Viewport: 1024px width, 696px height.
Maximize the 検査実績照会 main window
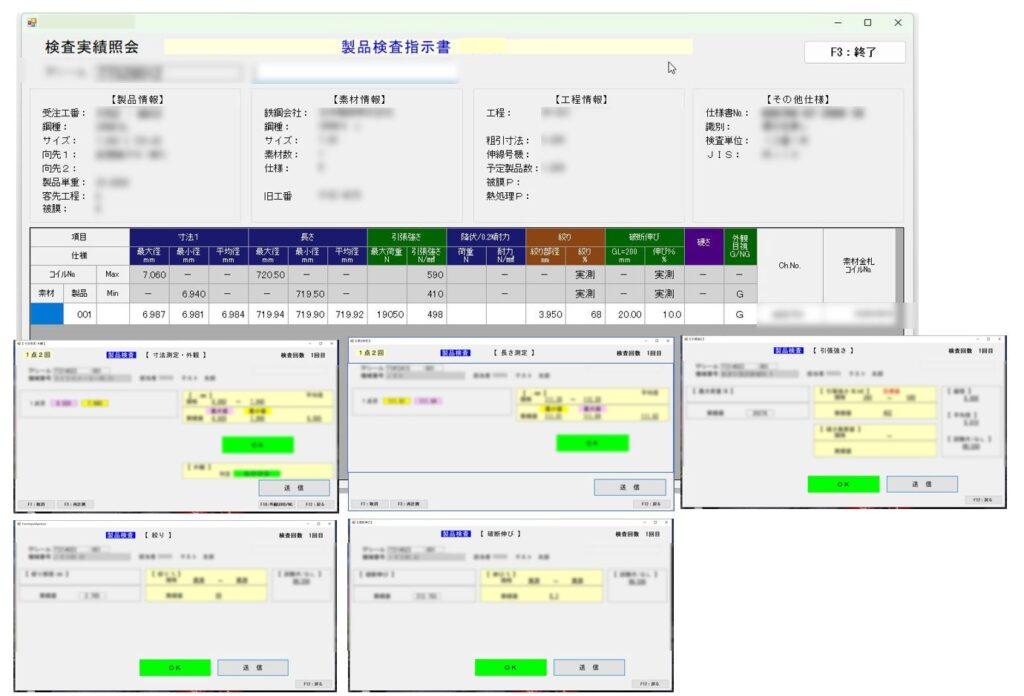pos(867,22)
